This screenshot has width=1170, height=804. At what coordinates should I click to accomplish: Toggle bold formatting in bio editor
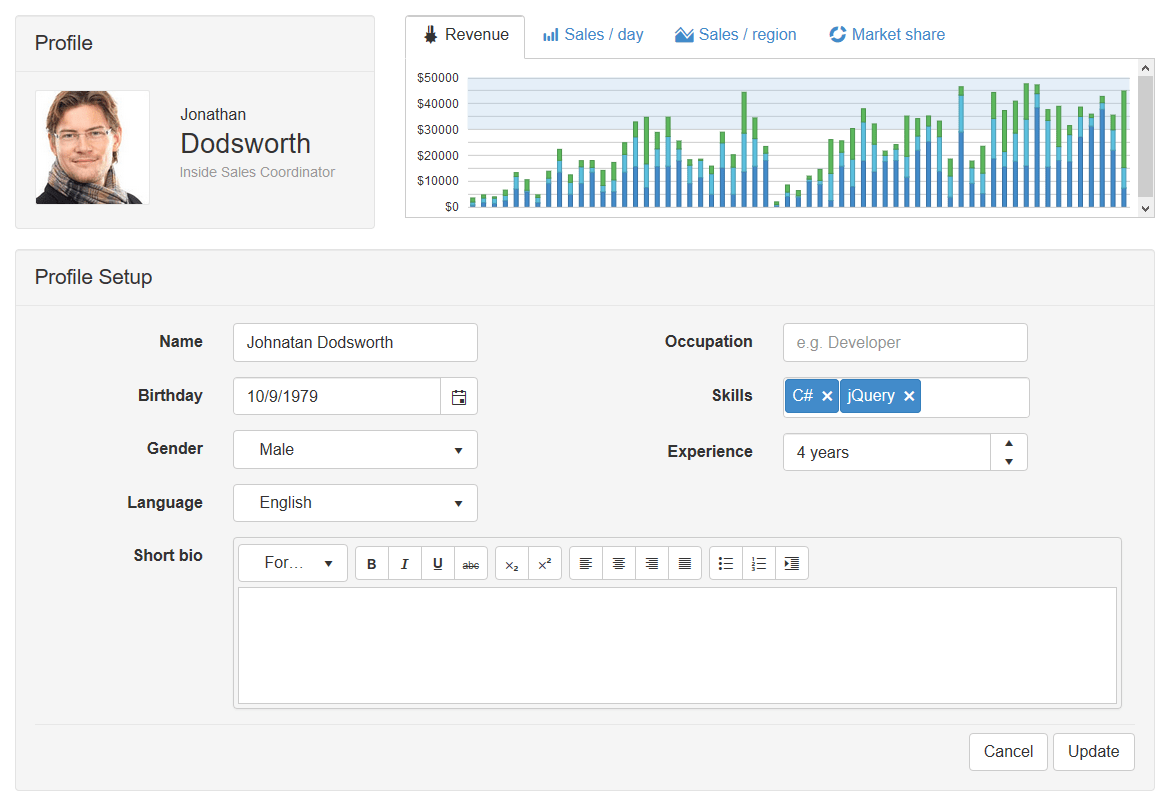click(x=372, y=564)
